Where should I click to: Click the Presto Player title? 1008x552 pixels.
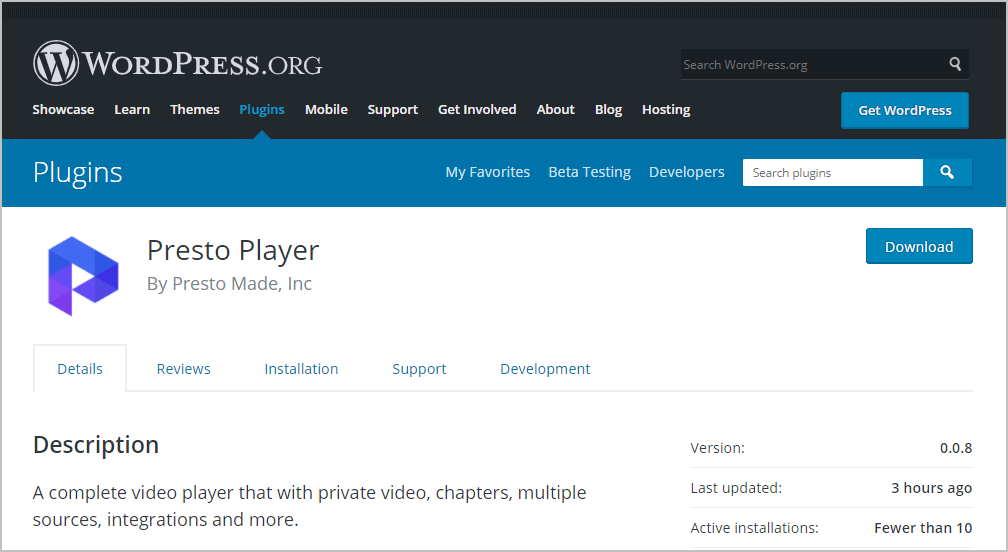pos(233,251)
